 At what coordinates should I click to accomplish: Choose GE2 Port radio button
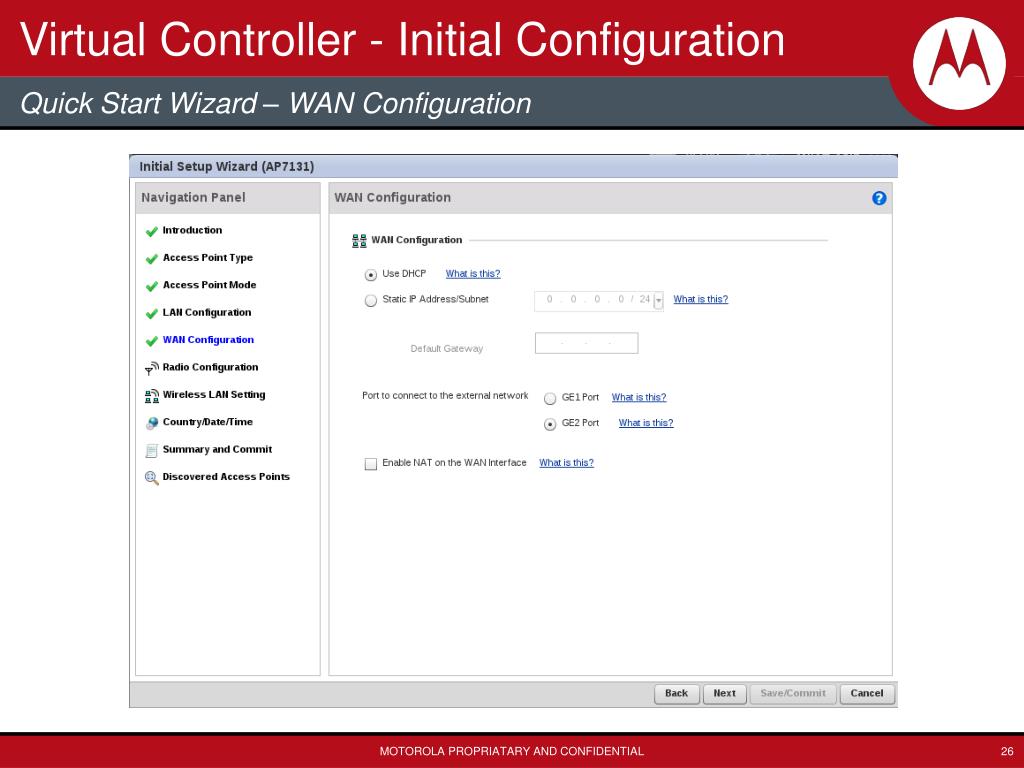(x=550, y=424)
